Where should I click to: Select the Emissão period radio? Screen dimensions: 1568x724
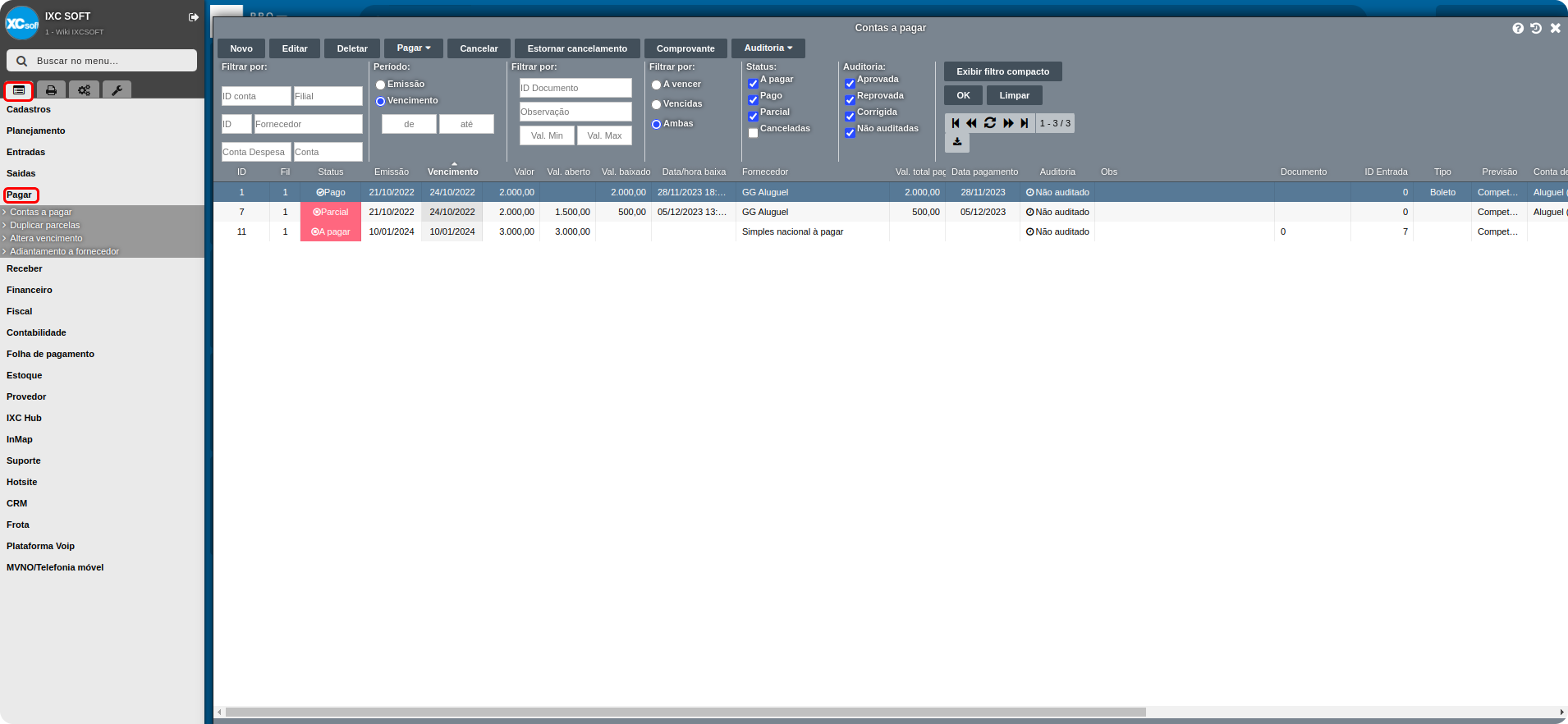380,85
